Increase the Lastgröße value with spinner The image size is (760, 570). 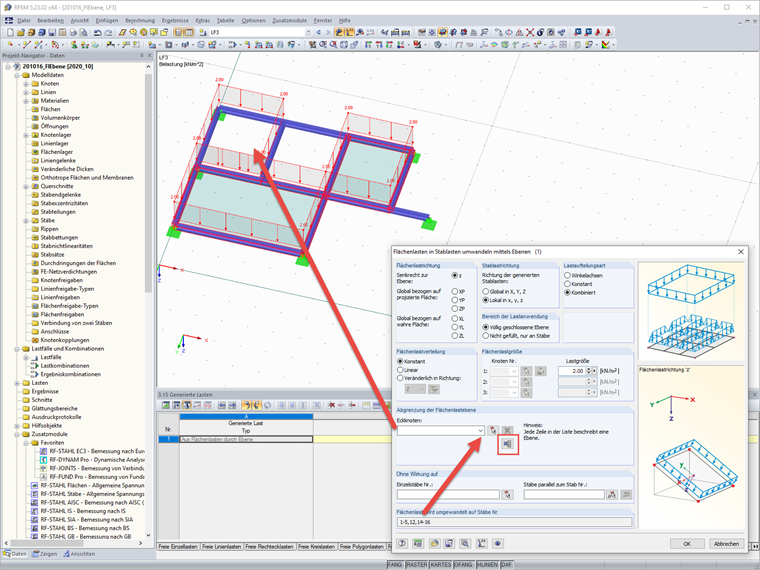pyautogui.click(x=588, y=369)
